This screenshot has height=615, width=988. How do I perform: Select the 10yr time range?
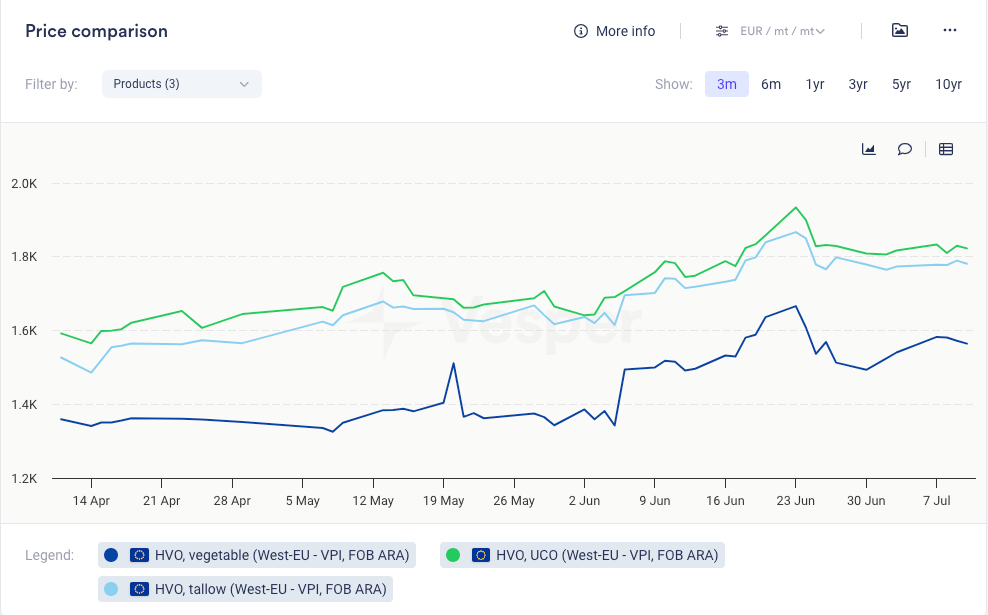pyautogui.click(x=948, y=84)
